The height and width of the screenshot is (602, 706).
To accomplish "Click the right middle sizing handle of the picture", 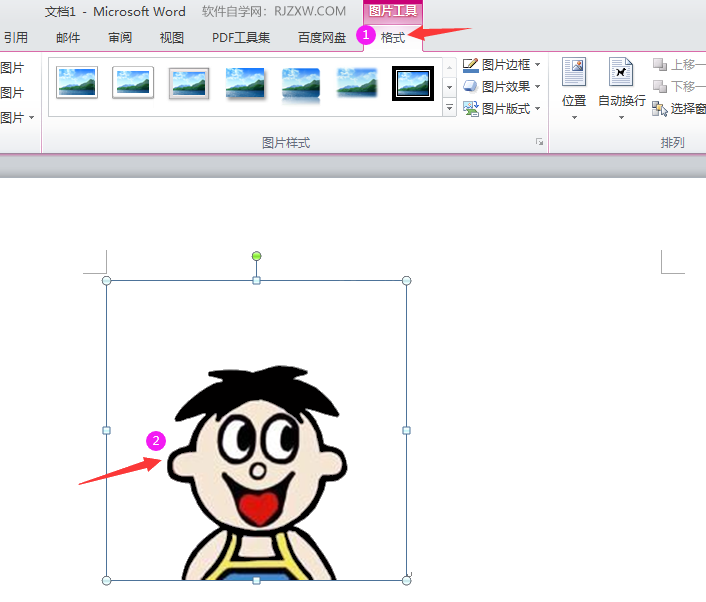I will pyautogui.click(x=406, y=430).
